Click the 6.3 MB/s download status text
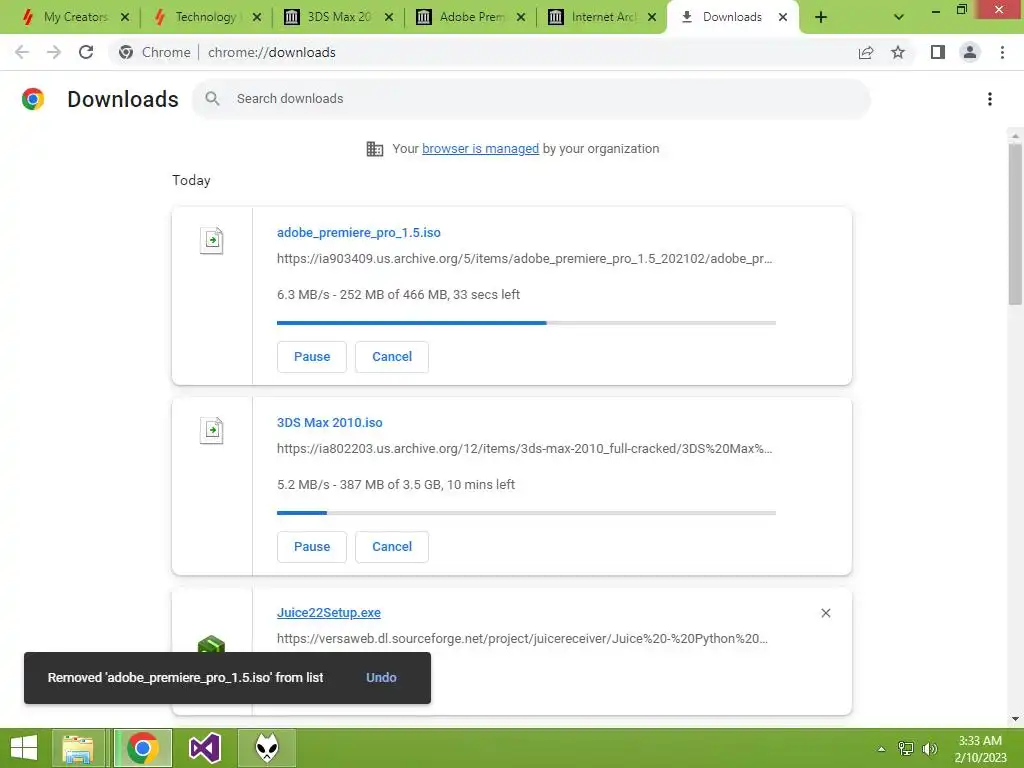 pyautogui.click(x=398, y=295)
